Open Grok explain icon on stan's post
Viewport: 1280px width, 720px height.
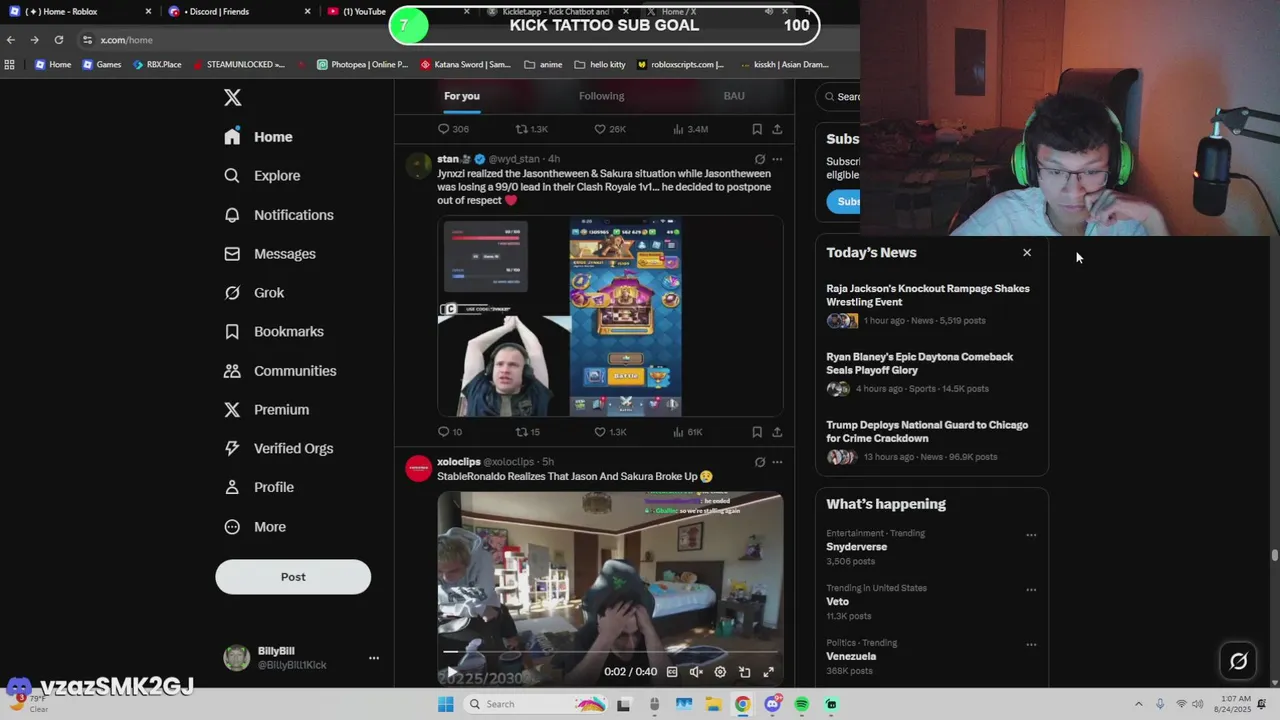point(760,159)
